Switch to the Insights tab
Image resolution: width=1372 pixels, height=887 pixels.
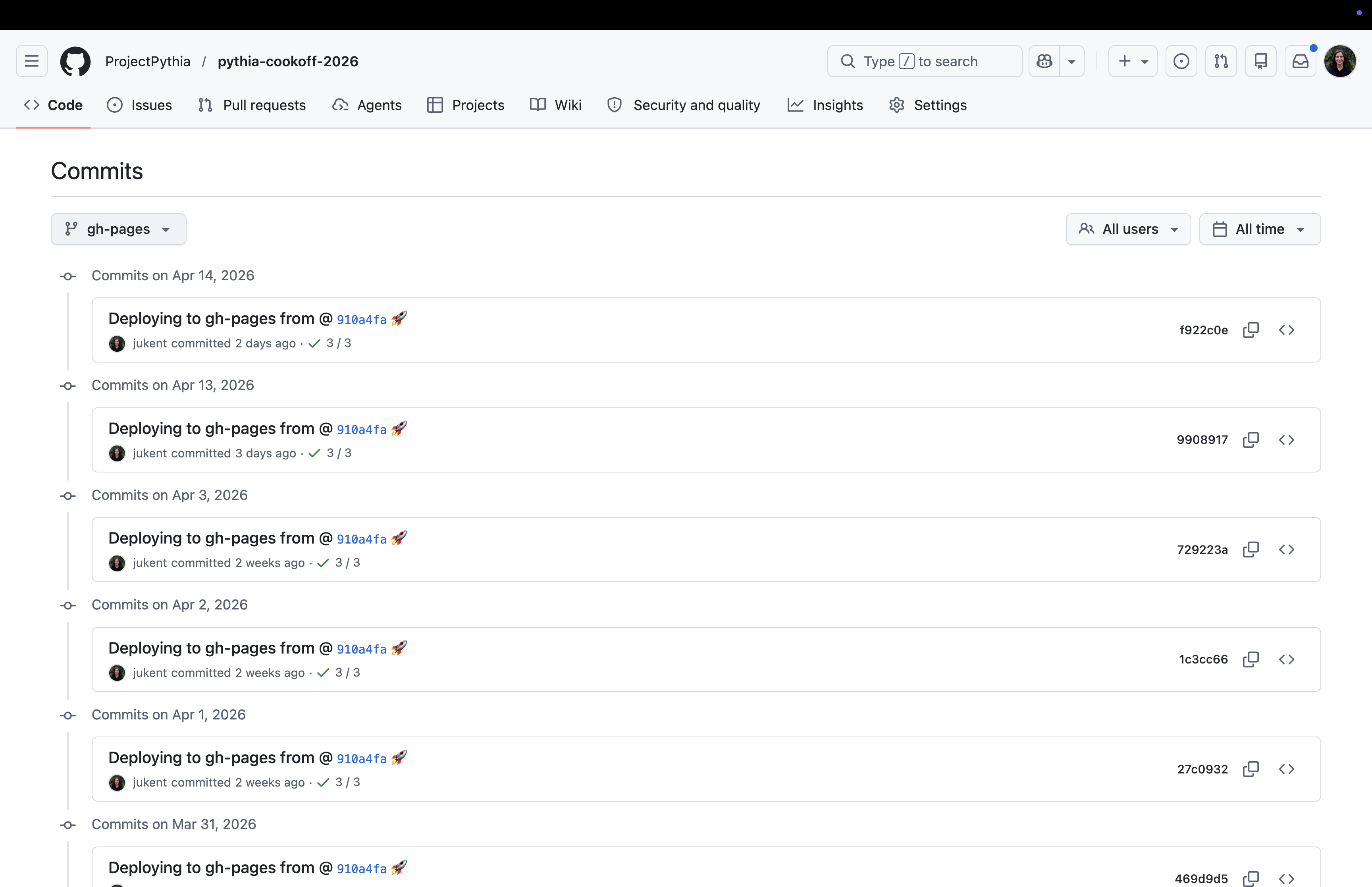tap(826, 105)
